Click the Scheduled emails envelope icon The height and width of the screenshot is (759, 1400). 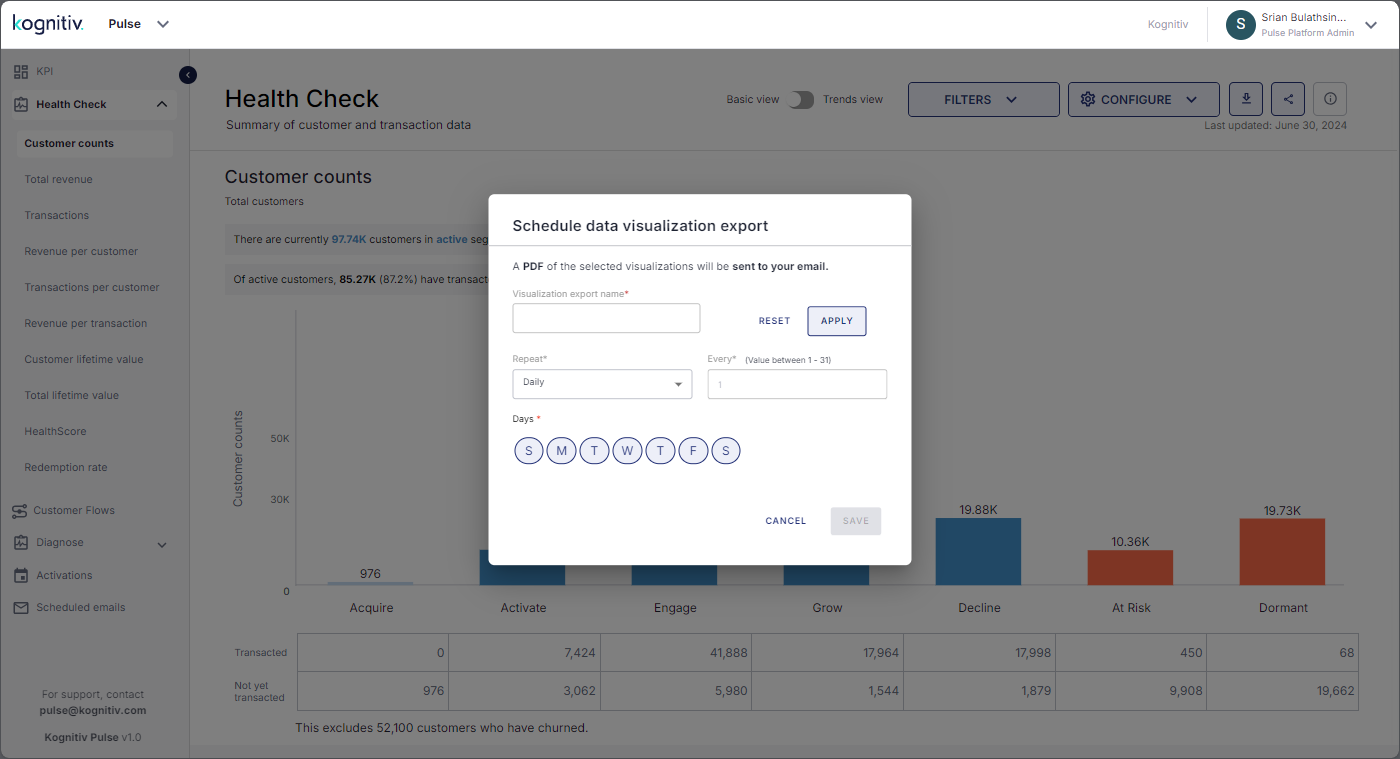click(21, 608)
